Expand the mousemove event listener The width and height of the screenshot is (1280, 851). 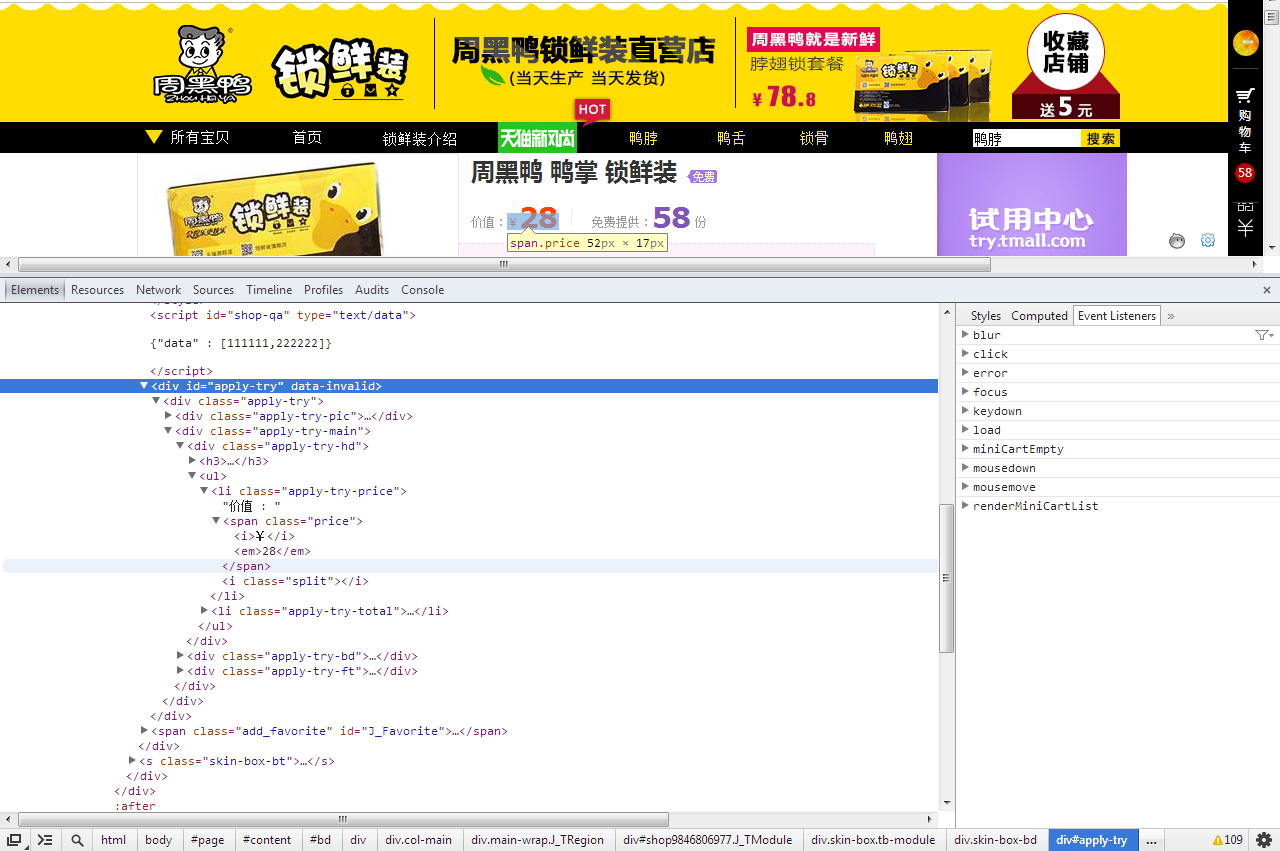(x=965, y=487)
